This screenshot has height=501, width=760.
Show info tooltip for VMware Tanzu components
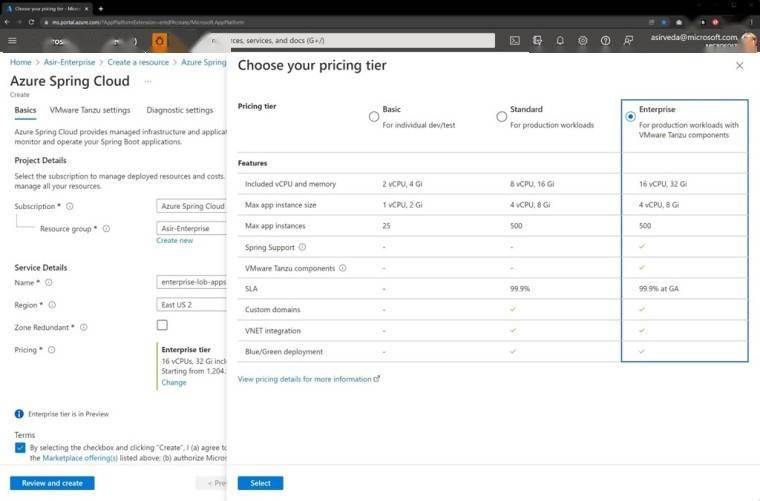point(343,268)
